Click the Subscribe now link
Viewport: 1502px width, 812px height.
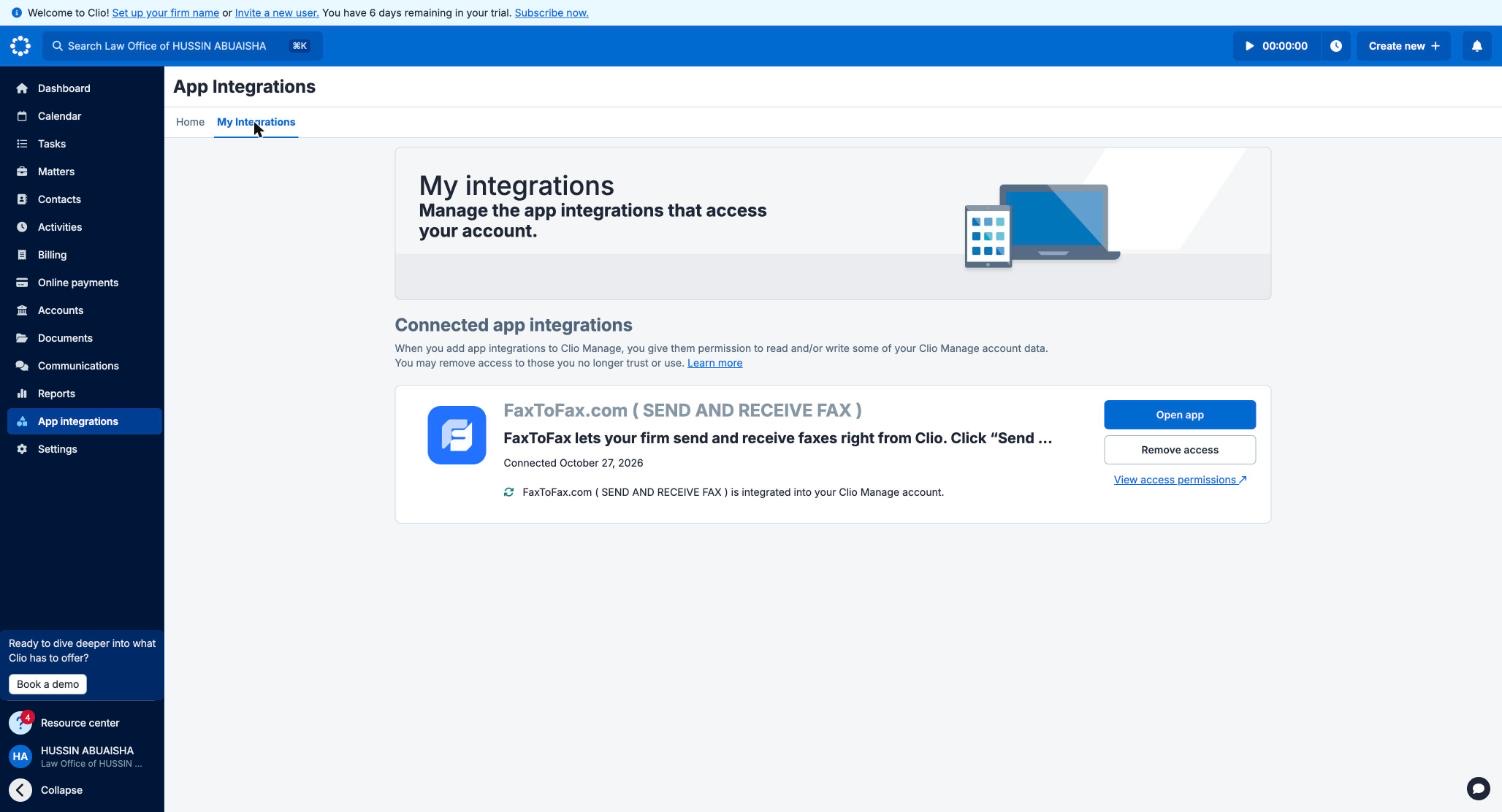[551, 13]
